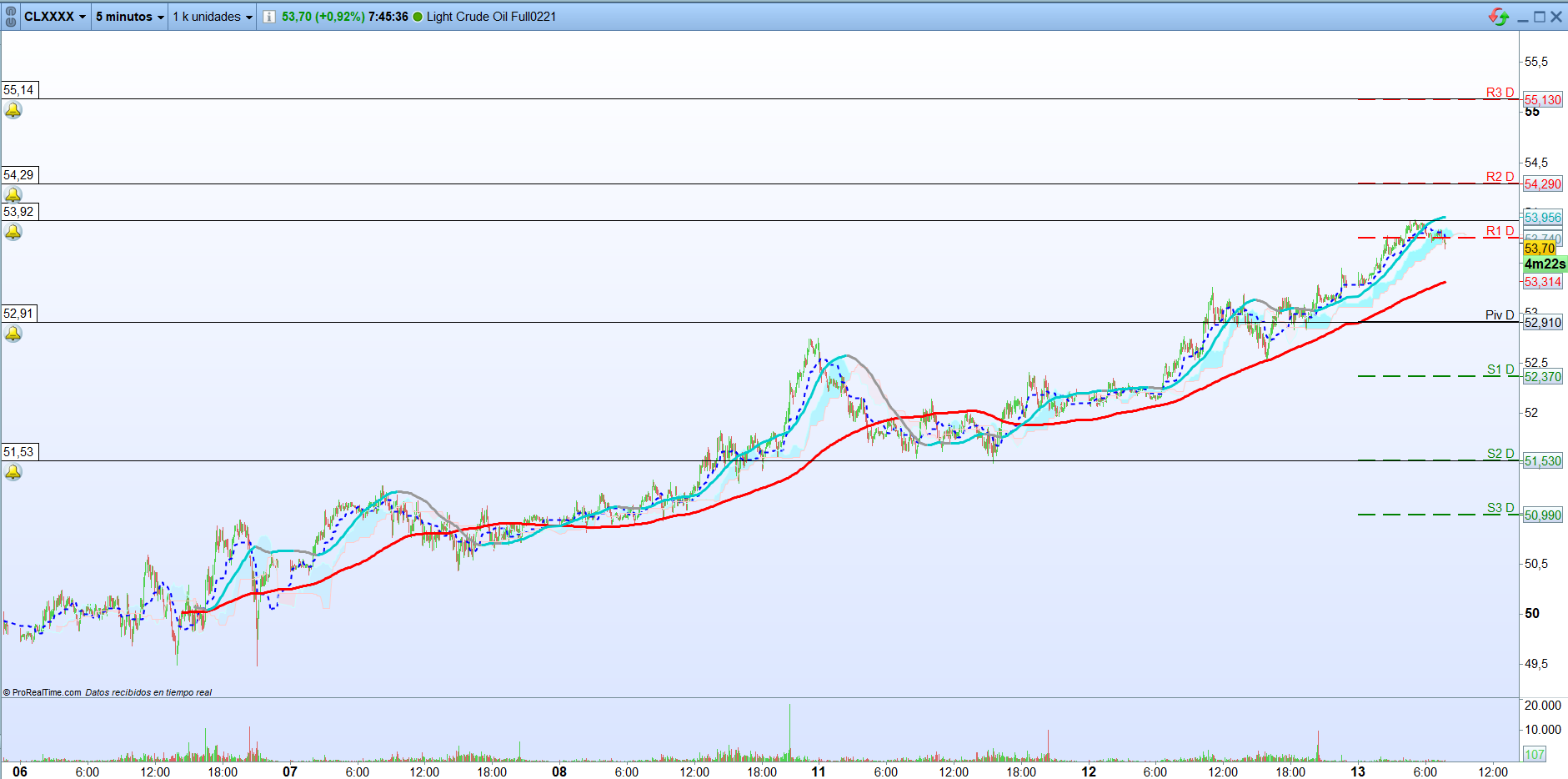The height and width of the screenshot is (779, 1568).
Task: Click the yellow 53,70 current price tag
Action: pyautogui.click(x=1540, y=249)
